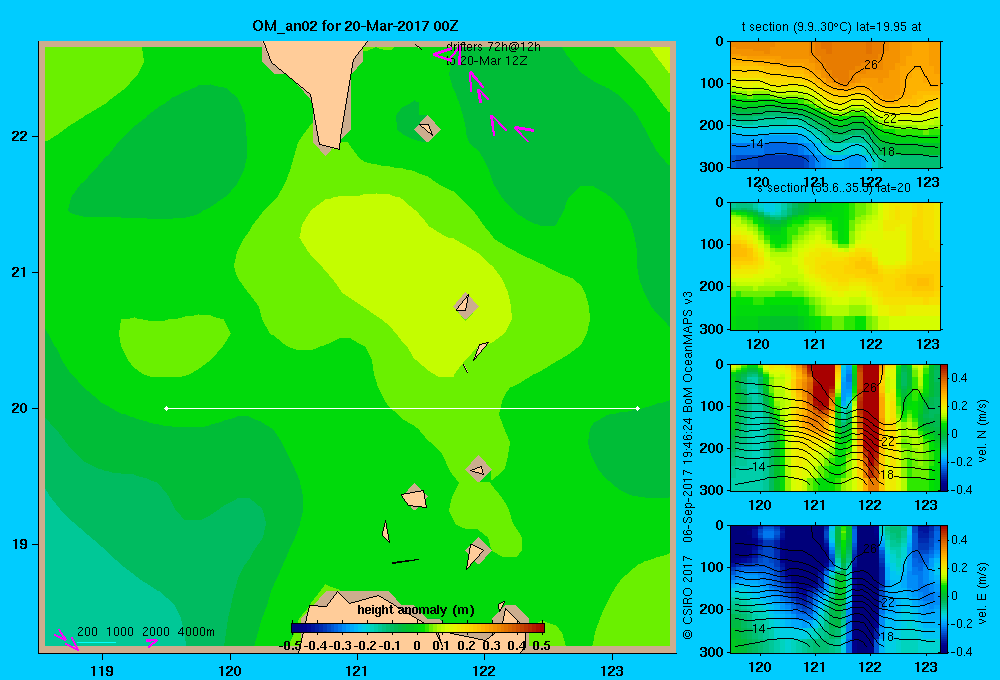The image size is (1000, 680).
Task: Click the '-0.5' value under the height anomaly colorbar
Action: click(x=290, y=646)
